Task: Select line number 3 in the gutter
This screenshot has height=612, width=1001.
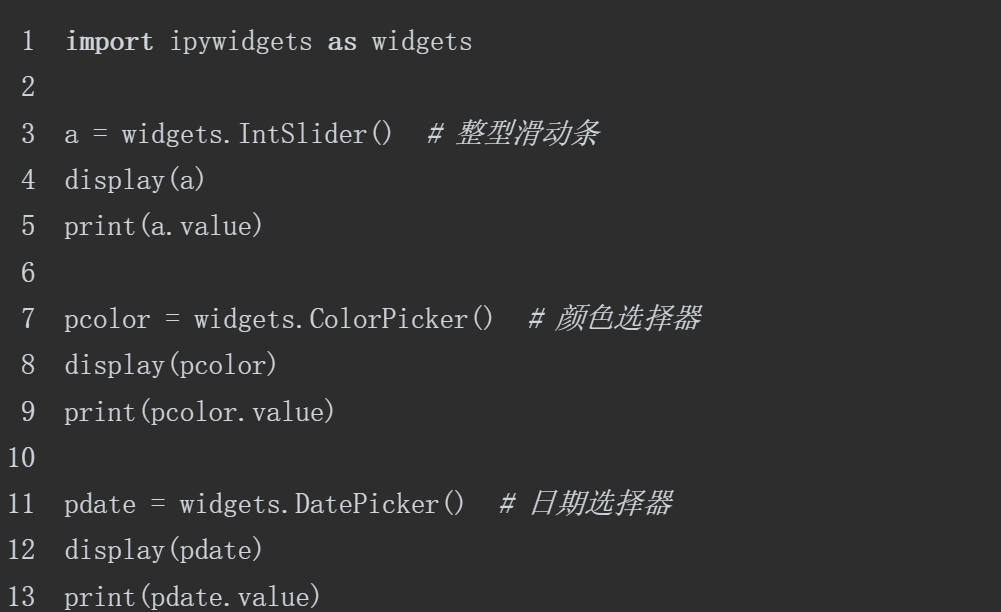Action: [x=27, y=136]
